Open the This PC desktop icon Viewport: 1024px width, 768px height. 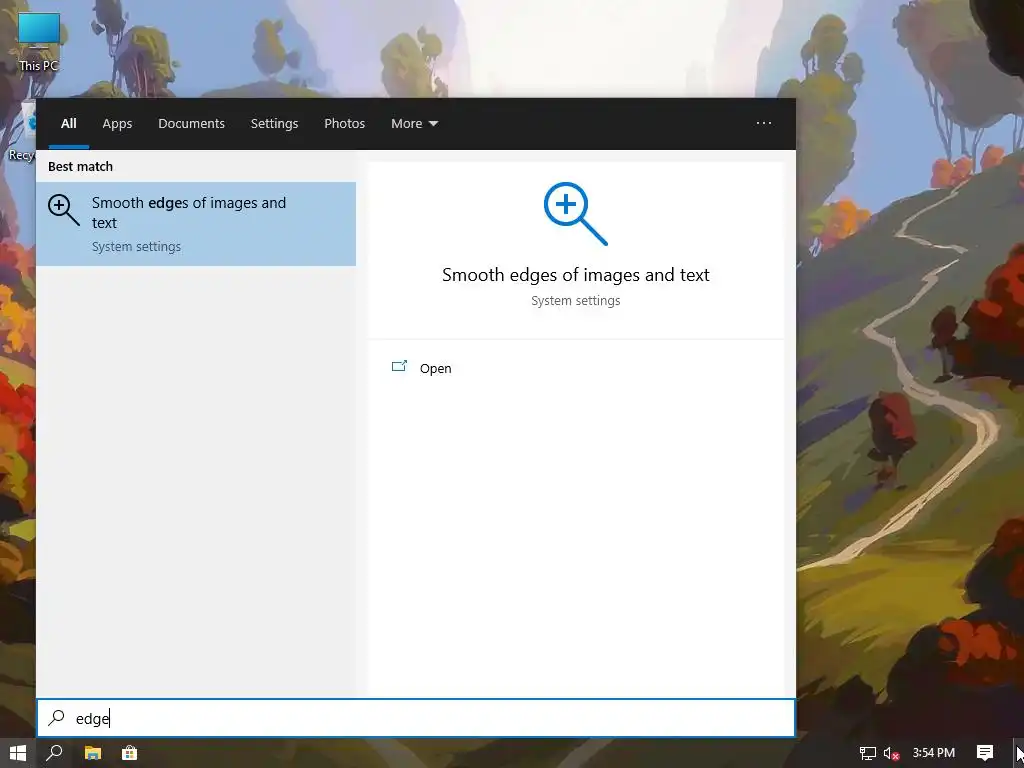tap(39, 42)
